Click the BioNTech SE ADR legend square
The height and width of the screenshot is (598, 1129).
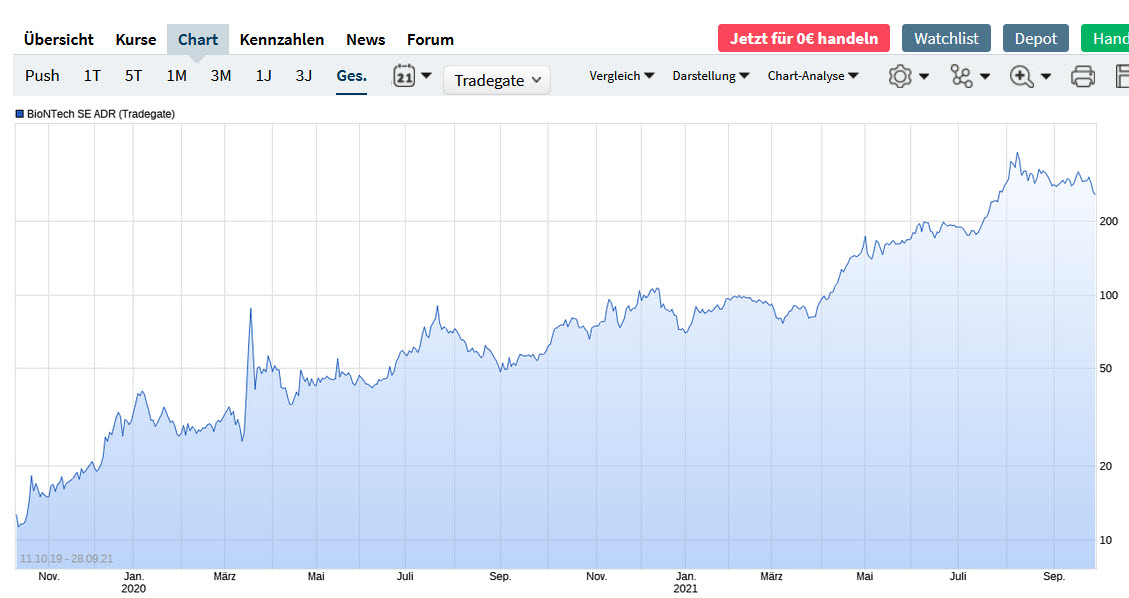click(17, 114)
